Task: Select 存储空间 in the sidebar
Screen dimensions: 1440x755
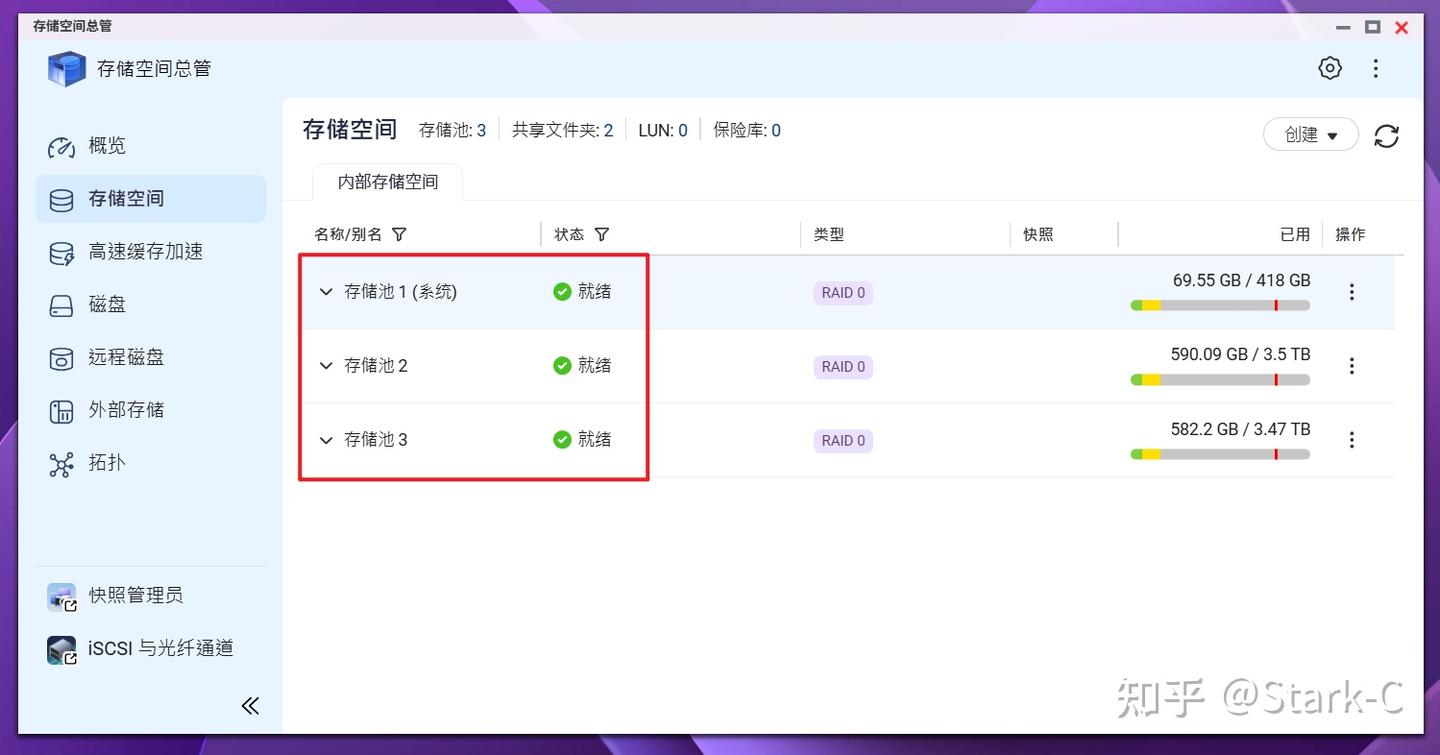Action: pyautogui.click(x=151, y=199)
